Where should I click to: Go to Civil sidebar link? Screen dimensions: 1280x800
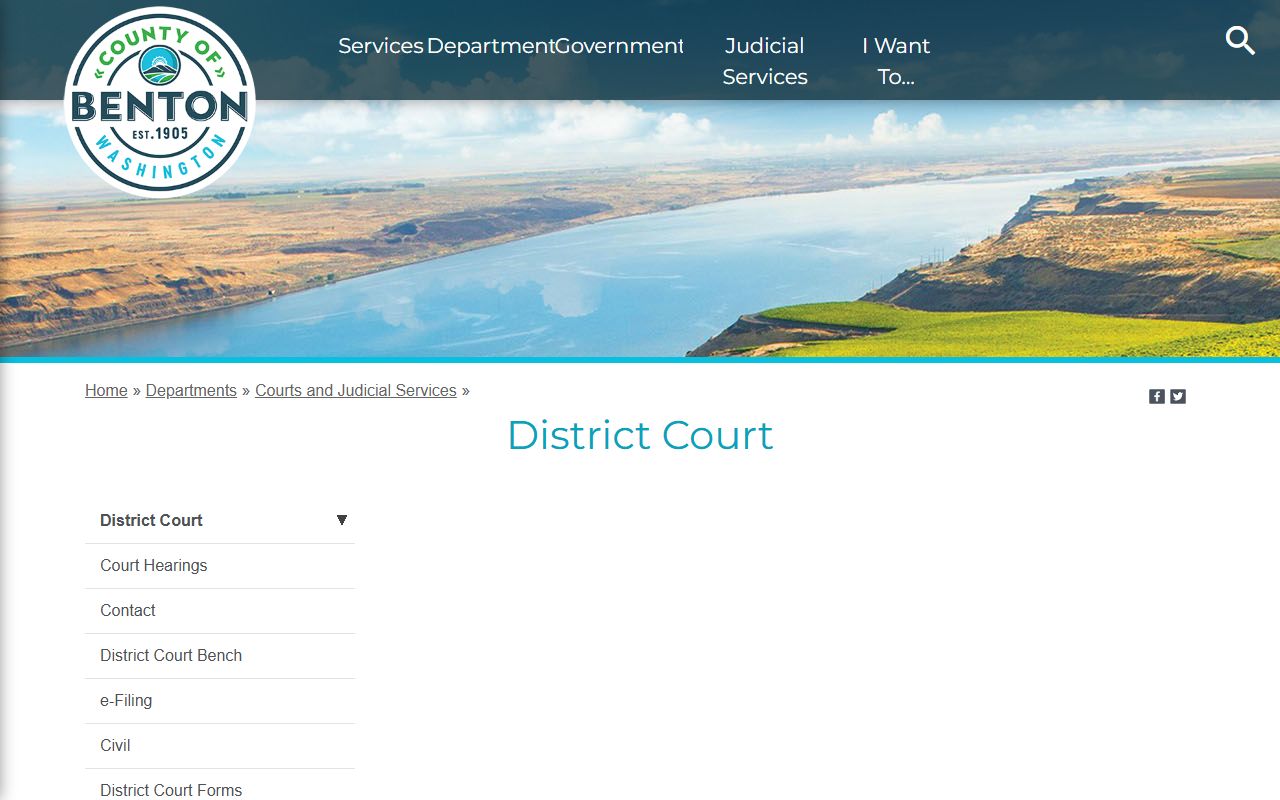[220, 746]
